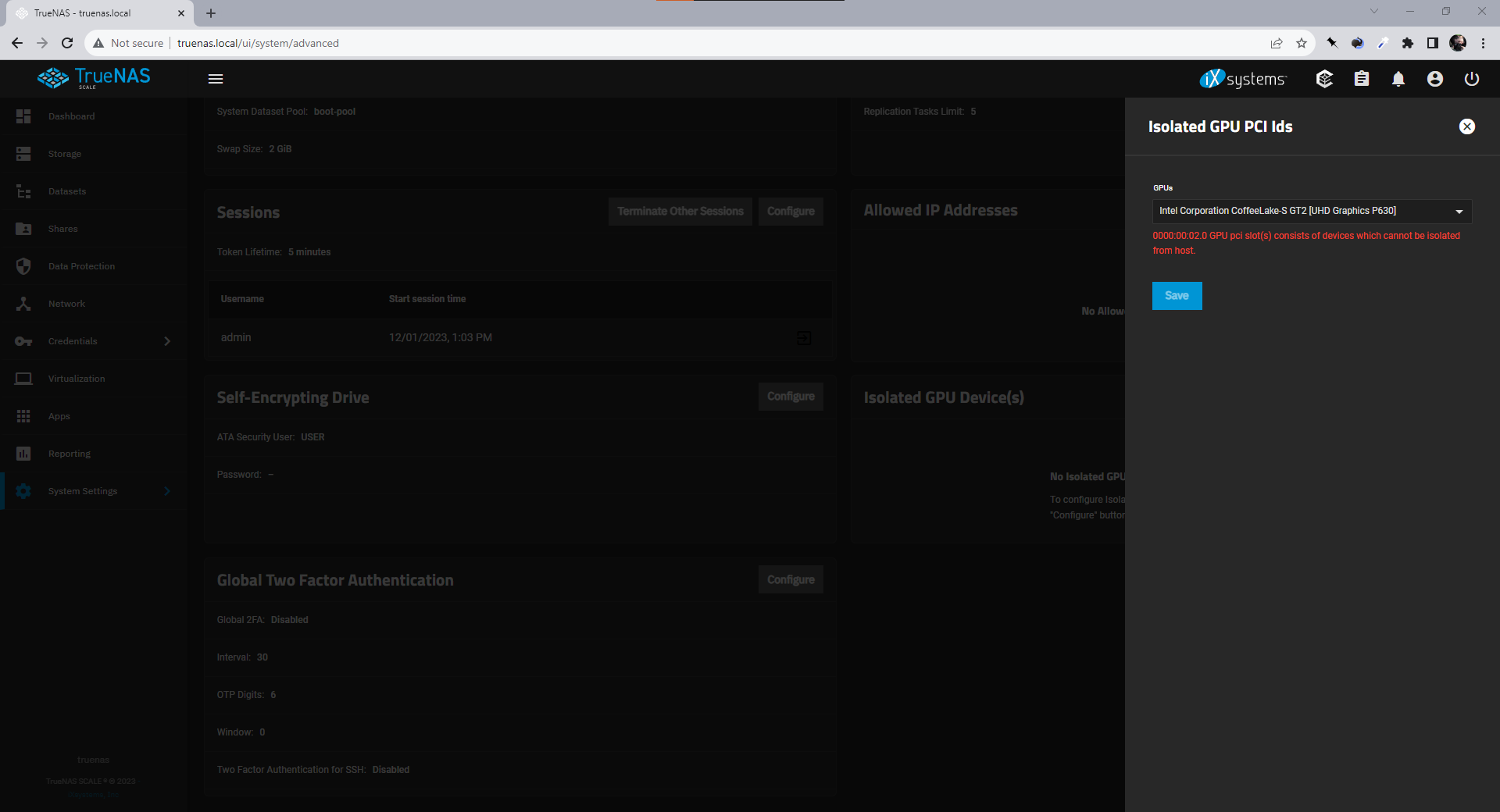
Task: Click the hamburger menu toggle icon
Action: (x=216, y=79)
